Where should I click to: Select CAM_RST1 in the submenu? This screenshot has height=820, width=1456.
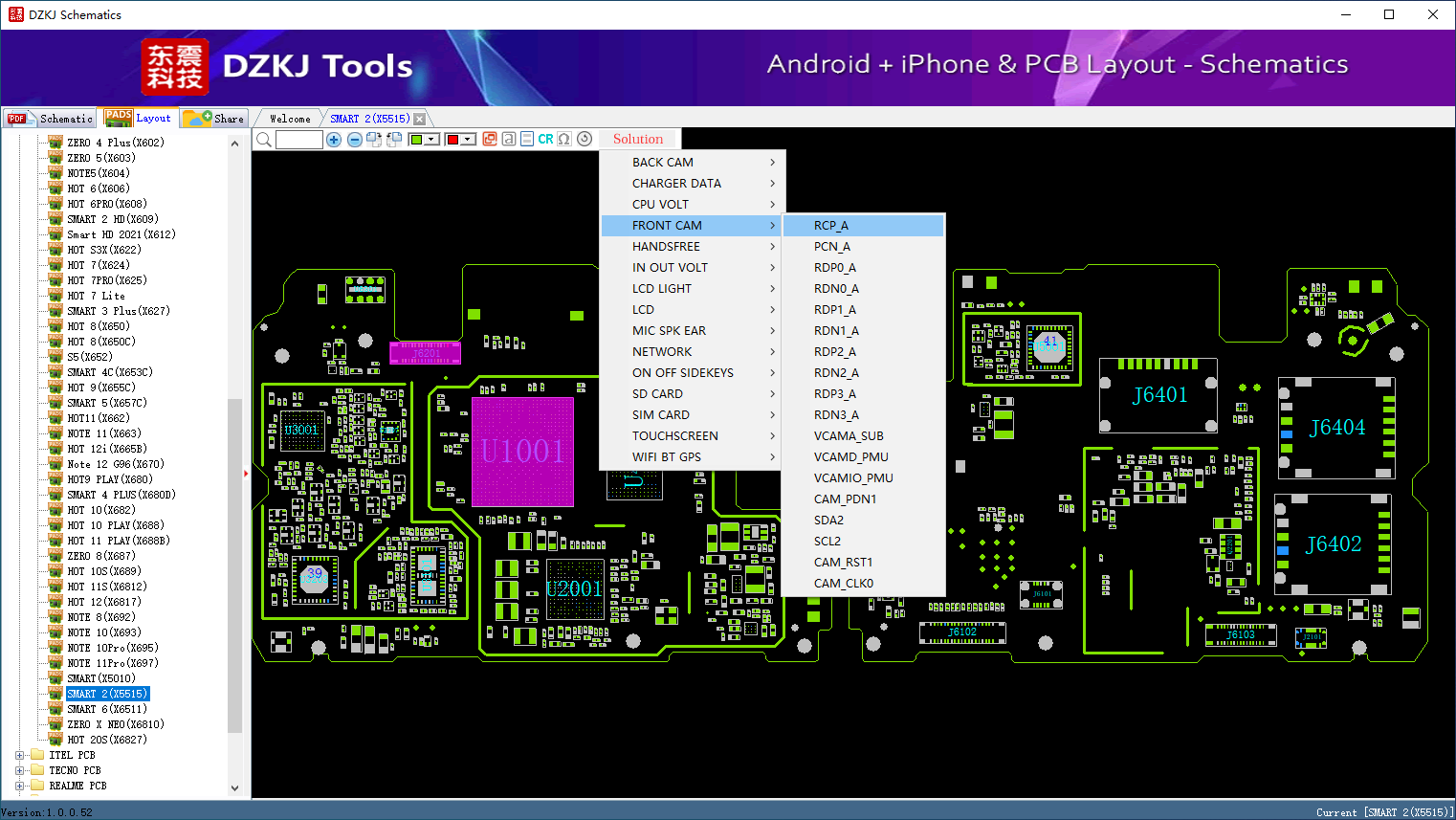tap(864, 563)
